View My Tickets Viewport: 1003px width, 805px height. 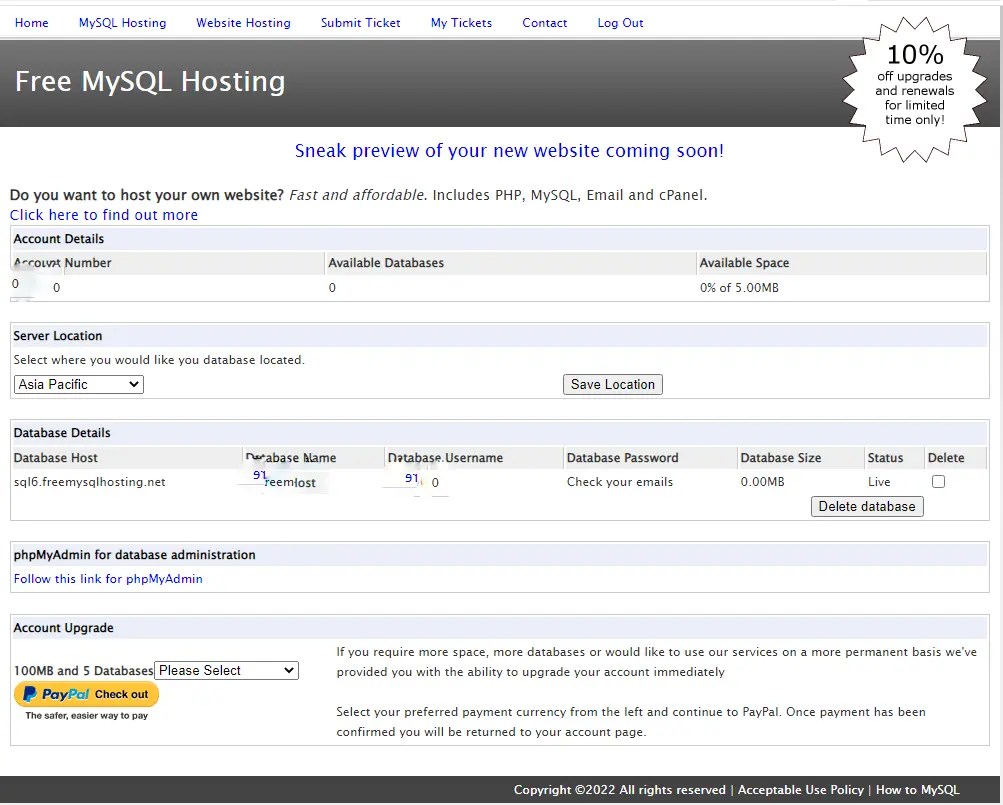[461, 22]
